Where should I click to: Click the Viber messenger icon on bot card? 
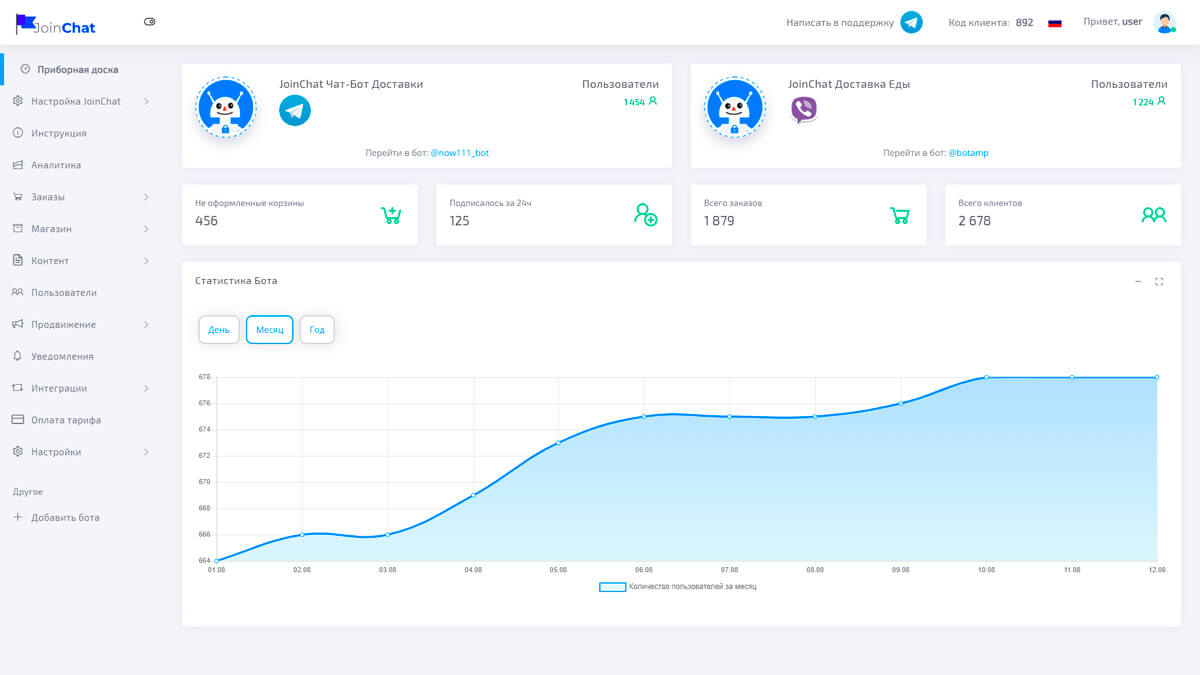point(804,110)
